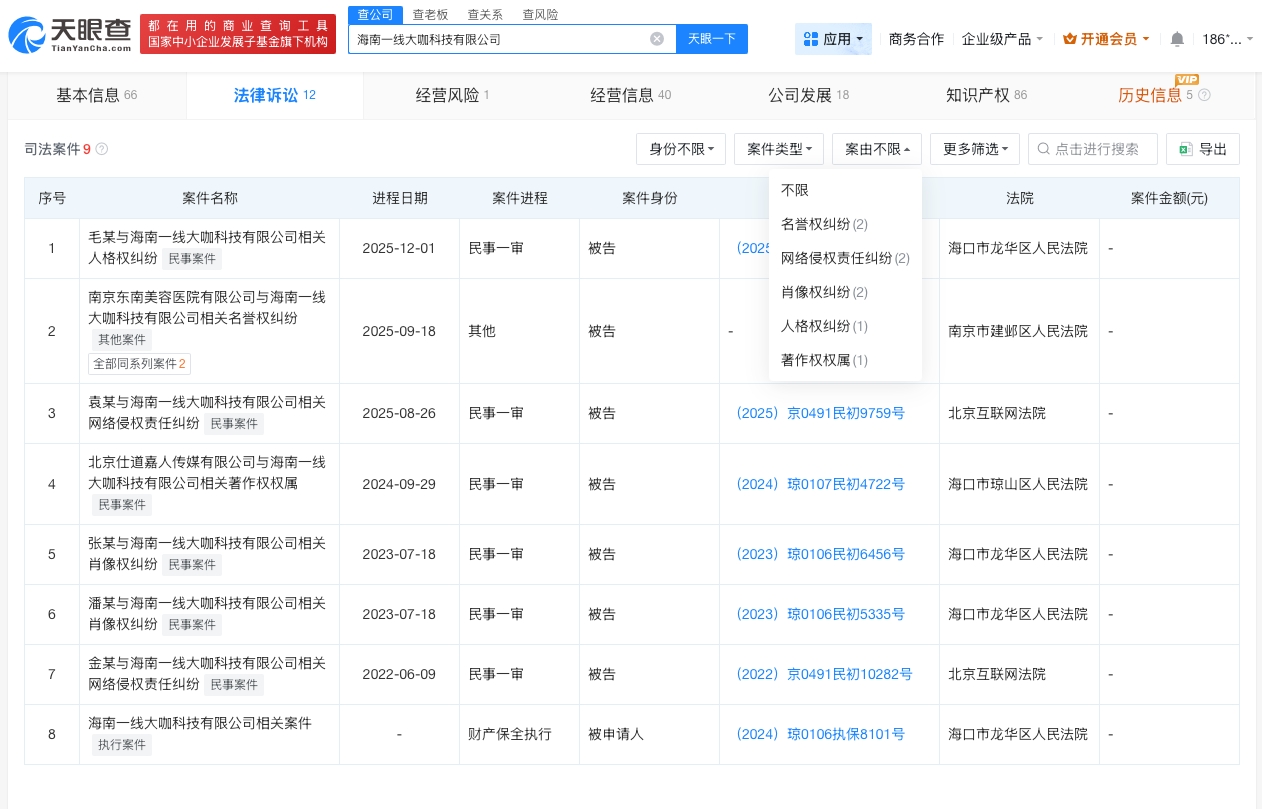The width and height of the screenshot is (1262, 809).
Task: Select the 查关系 search tab
Action: [x=485, y=14]
